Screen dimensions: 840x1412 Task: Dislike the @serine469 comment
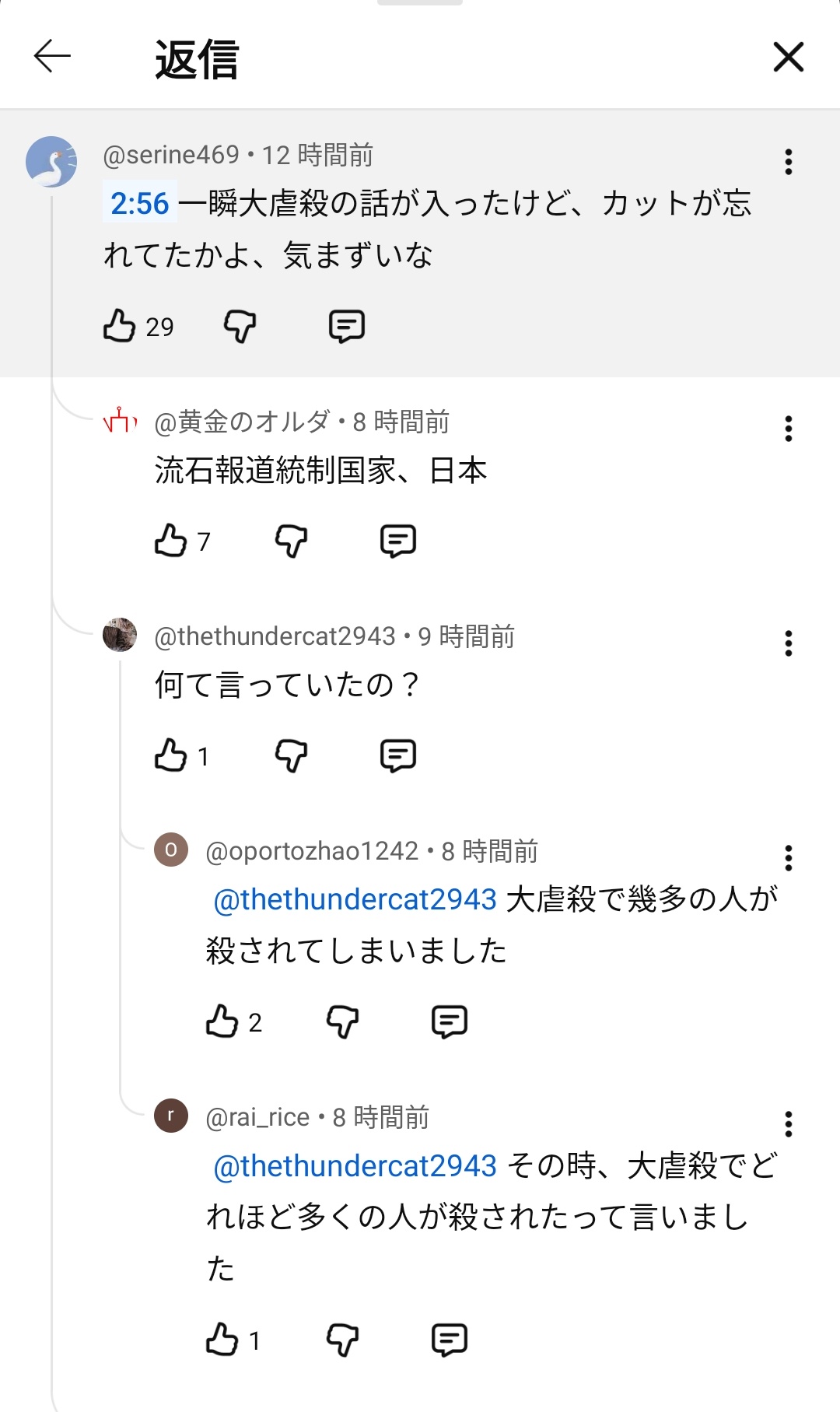[x=240, y=326]
